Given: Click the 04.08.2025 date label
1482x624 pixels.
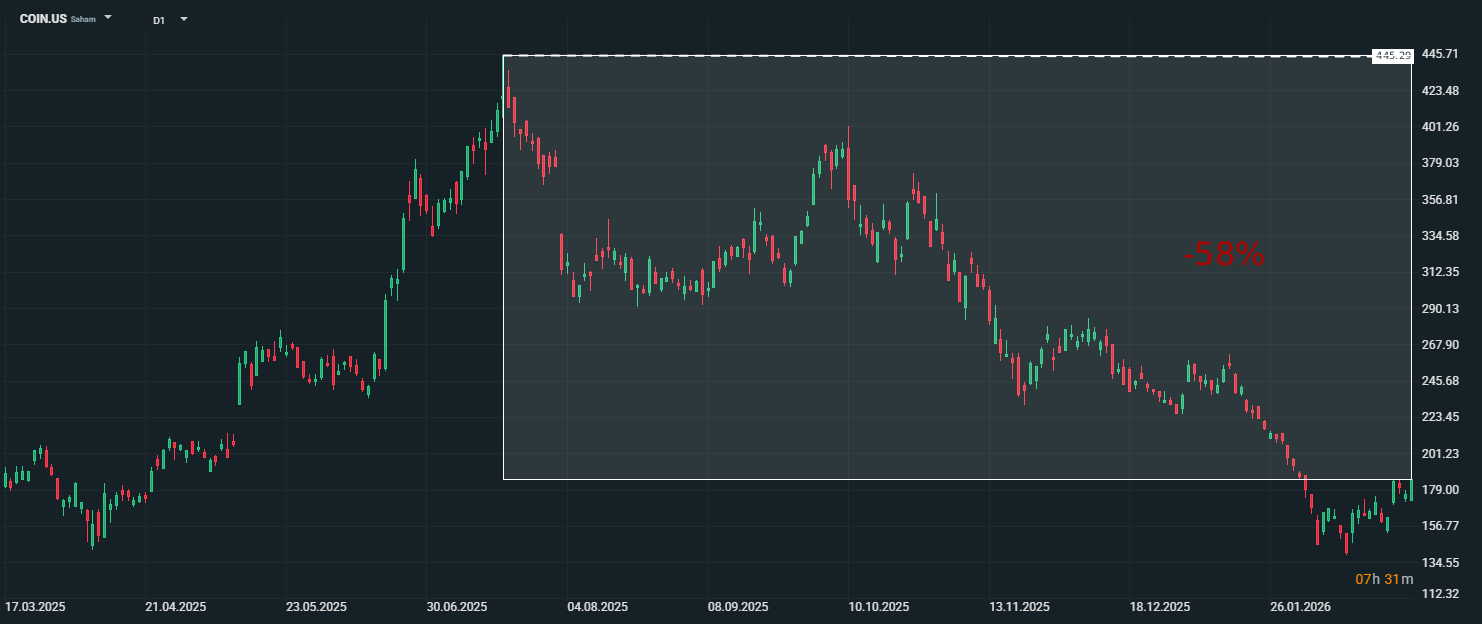Looking at the screenshot, I should 597,607.
